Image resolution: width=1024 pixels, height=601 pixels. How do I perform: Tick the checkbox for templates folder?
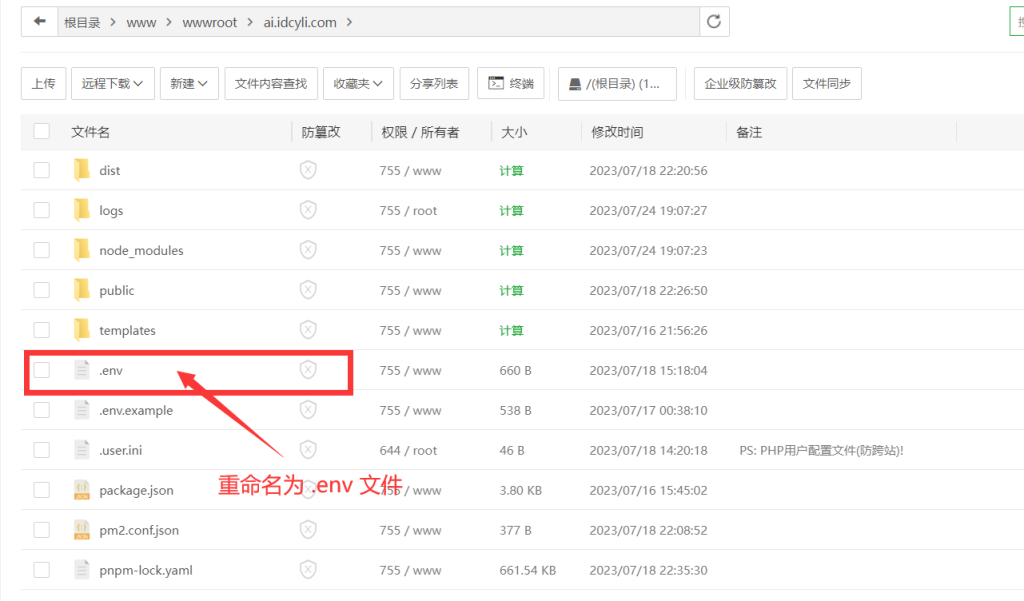pos(41,330)
